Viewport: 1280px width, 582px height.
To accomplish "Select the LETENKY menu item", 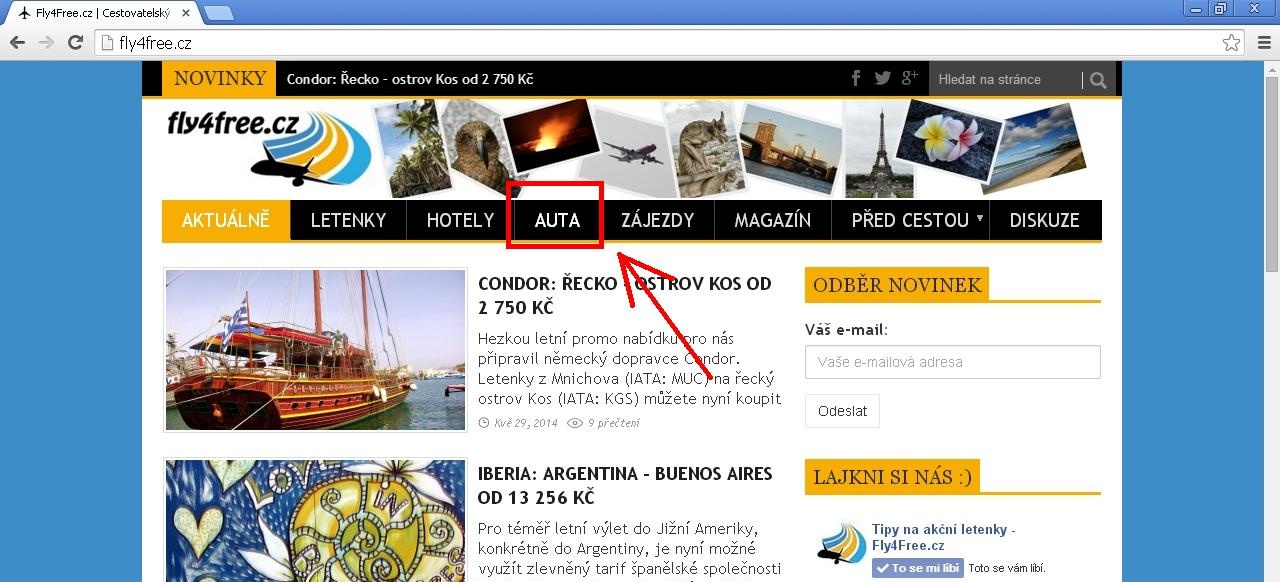I will pos(348,221).
